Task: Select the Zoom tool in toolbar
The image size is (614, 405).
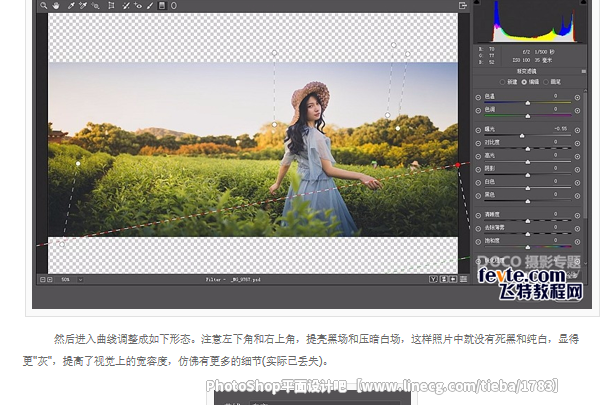Action: point(42,6)
